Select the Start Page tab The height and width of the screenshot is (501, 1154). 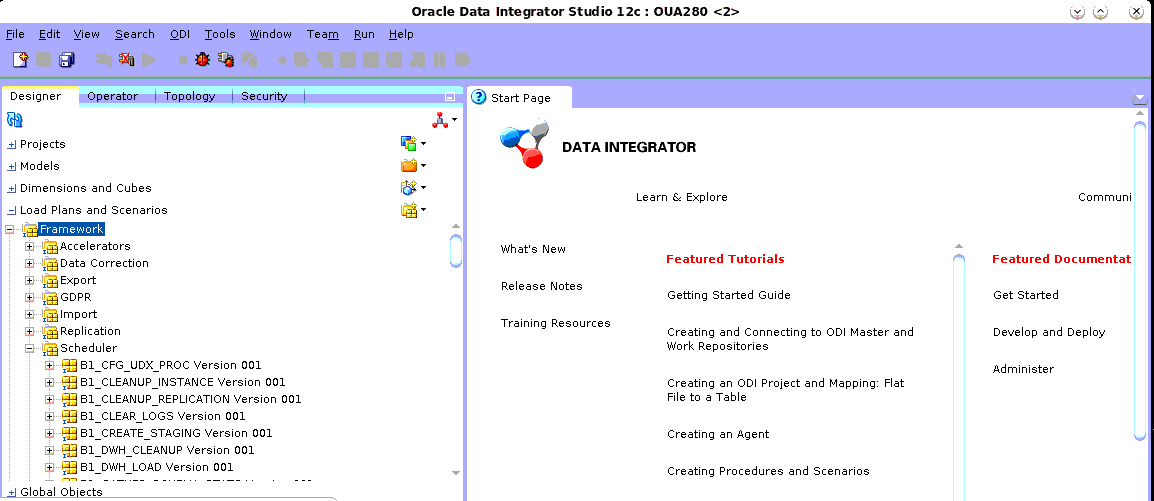click(520, 98)
